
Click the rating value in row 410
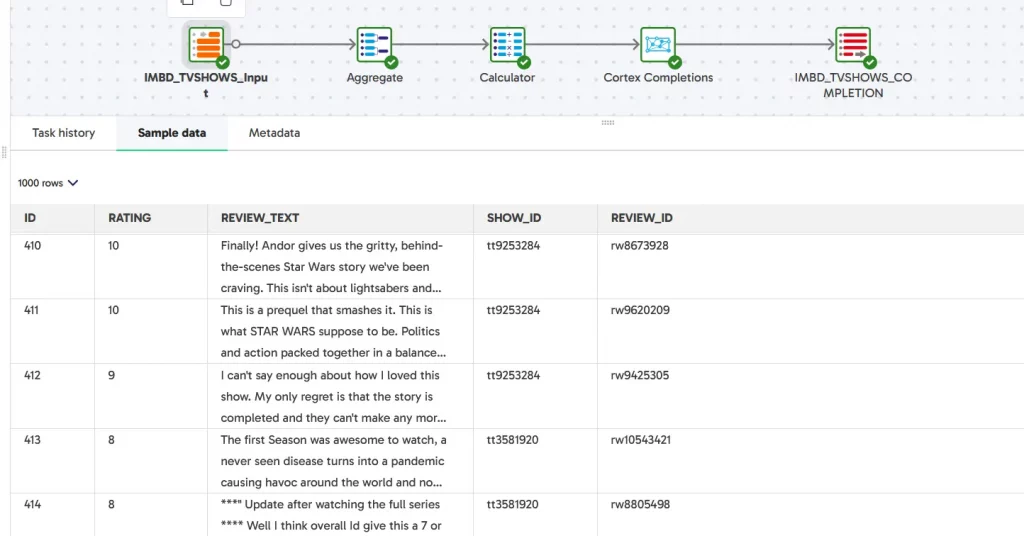114,245
